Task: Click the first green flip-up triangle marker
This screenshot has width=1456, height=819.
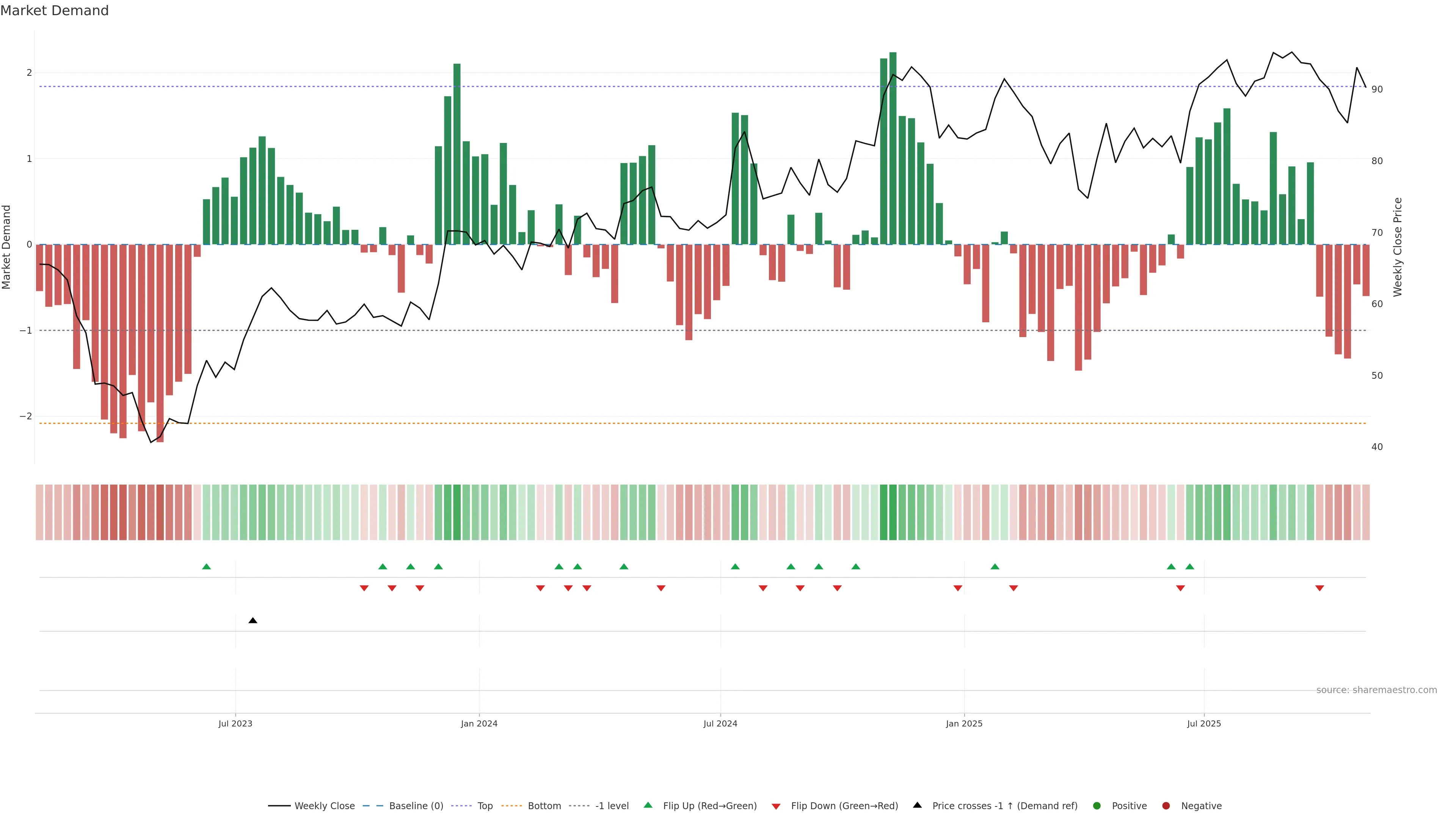Action: tap(206, 566)
